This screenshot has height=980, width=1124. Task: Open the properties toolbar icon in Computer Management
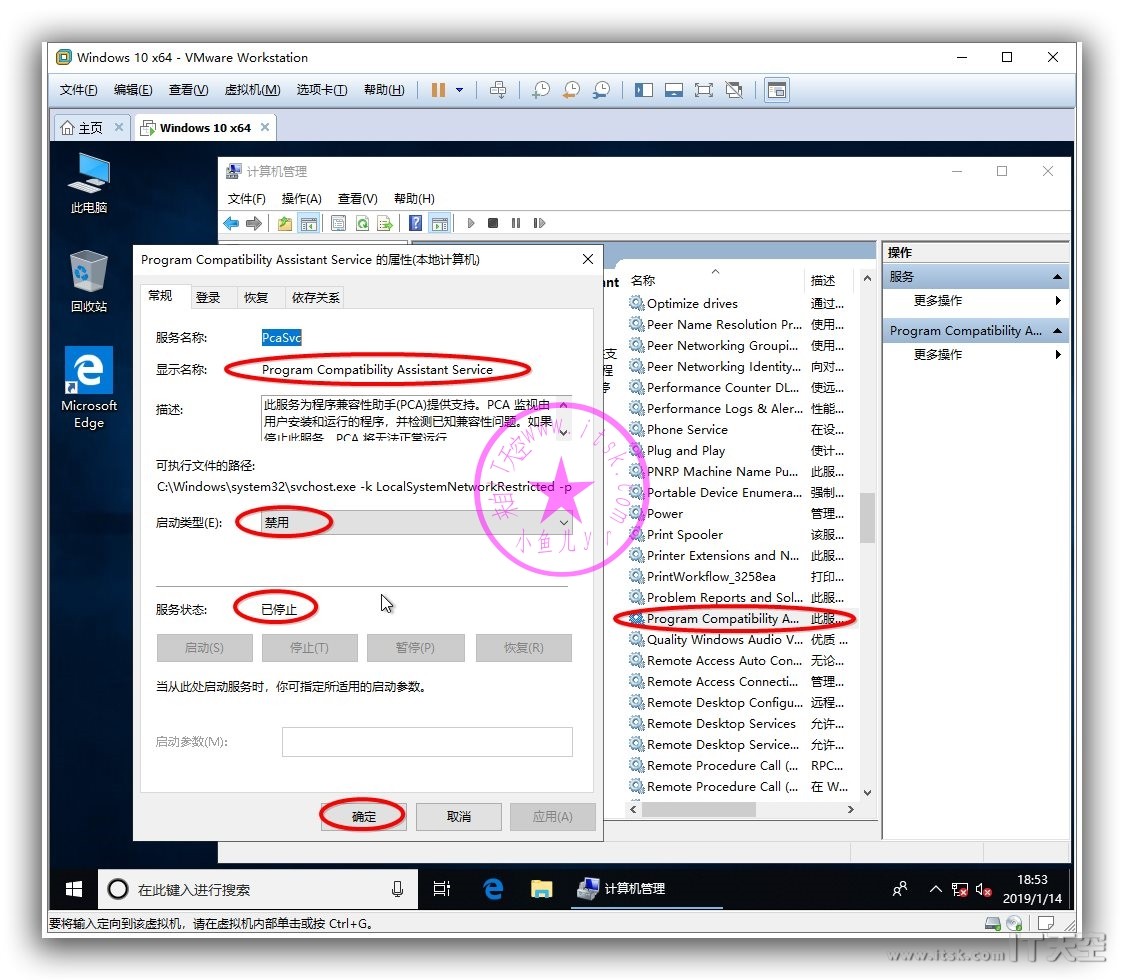tap(338, 224)
